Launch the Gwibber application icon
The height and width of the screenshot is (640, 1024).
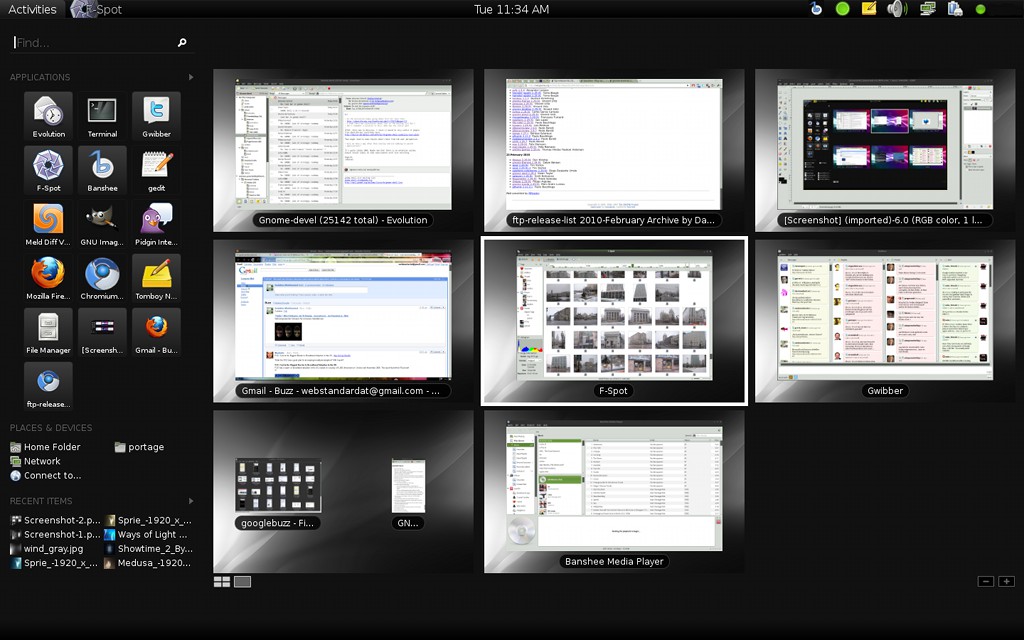coord(157,116)
